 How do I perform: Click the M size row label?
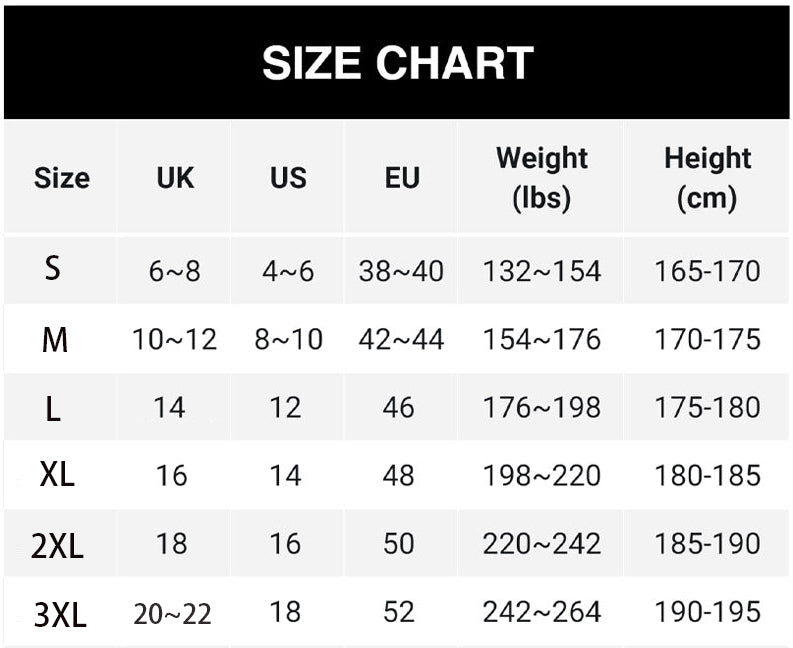coord(55,339)
